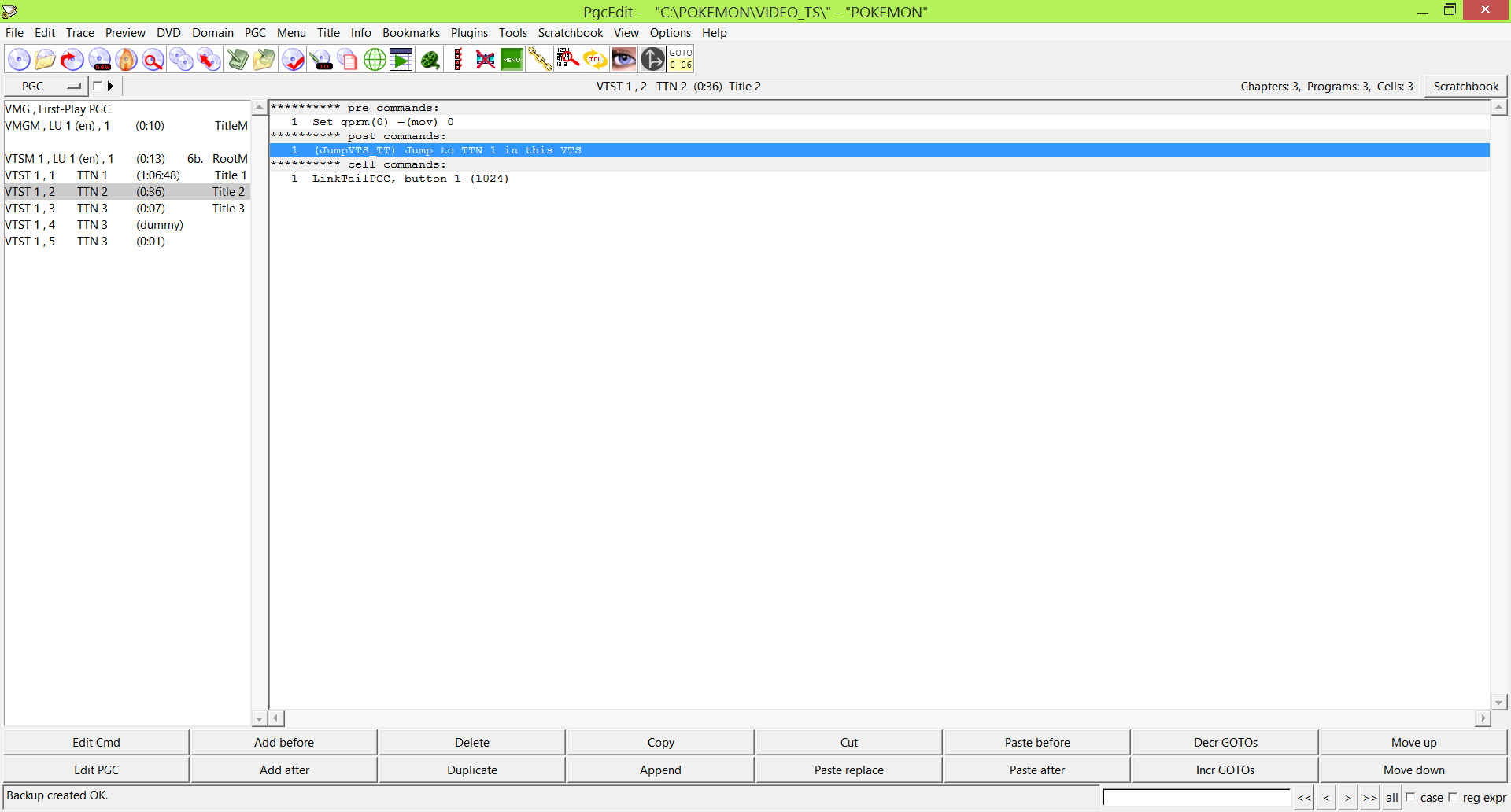Click the disc with ID label icon
Image resolution: width=1511 pixels, height=812 pixels.
pos(320,59)
